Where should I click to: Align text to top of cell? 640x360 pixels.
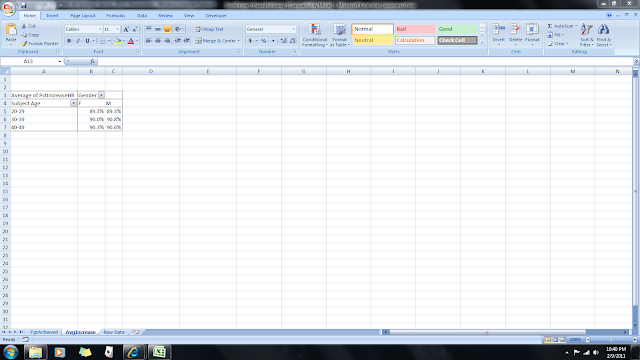tap(149, 29)
